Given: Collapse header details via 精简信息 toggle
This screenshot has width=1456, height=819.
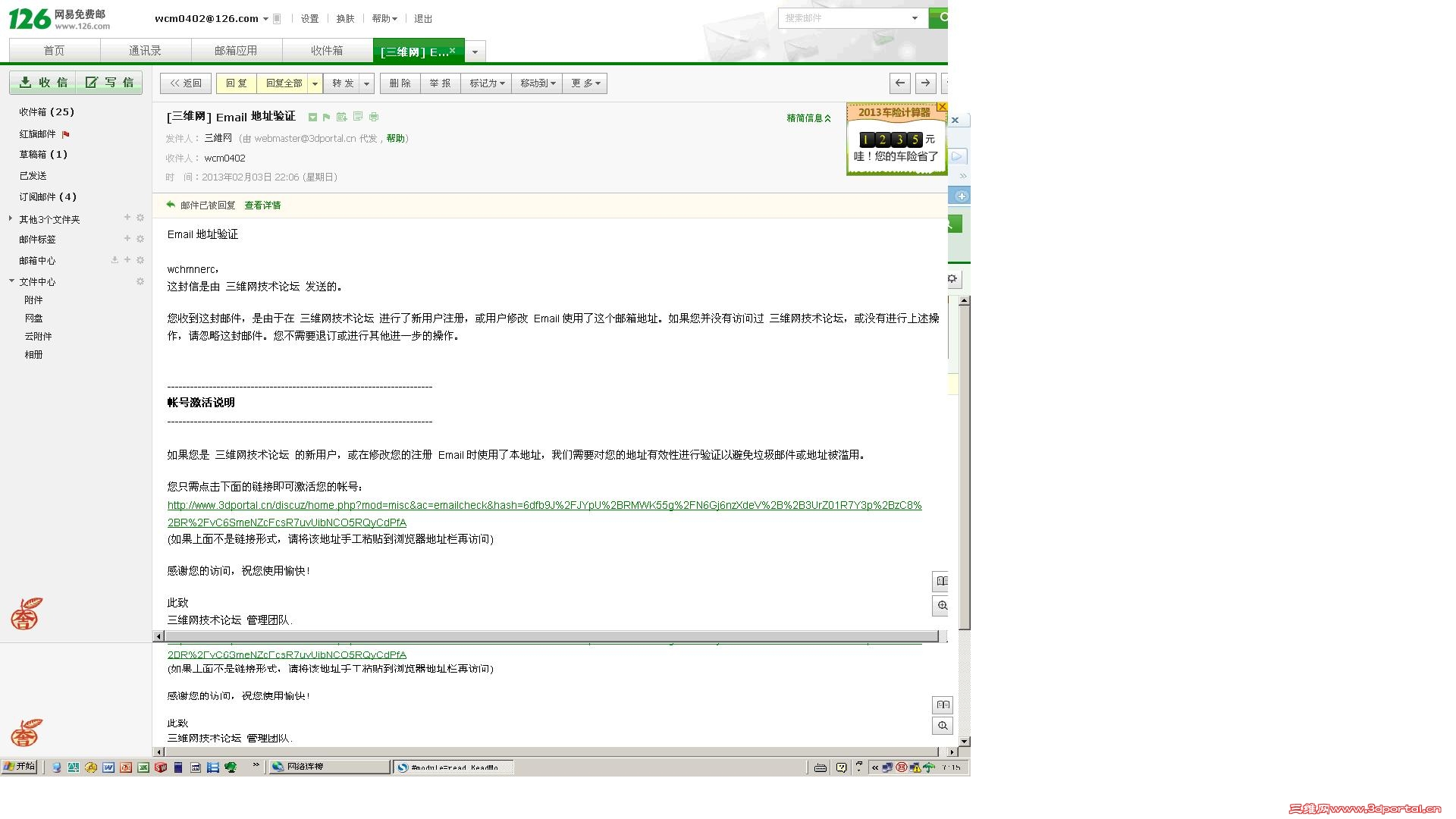Looking at the screenshot, I should [808, 118].
